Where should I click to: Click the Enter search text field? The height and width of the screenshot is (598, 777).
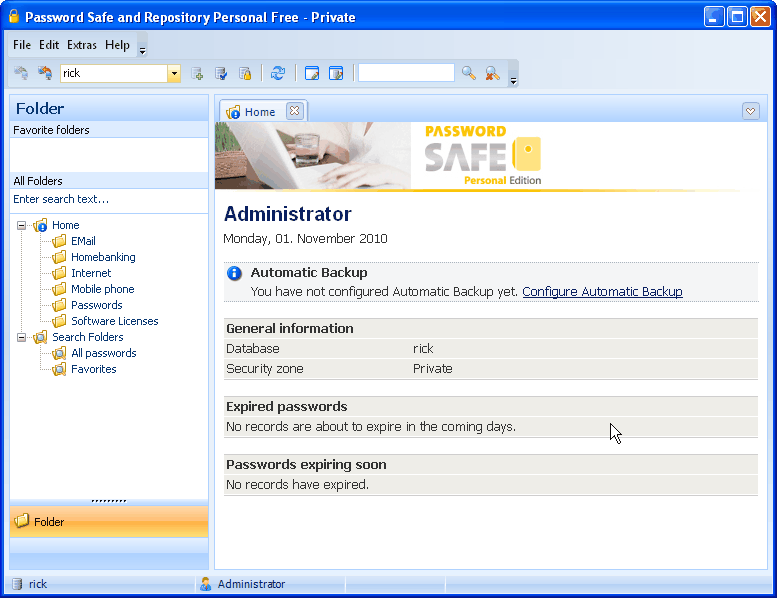[109, 199]
